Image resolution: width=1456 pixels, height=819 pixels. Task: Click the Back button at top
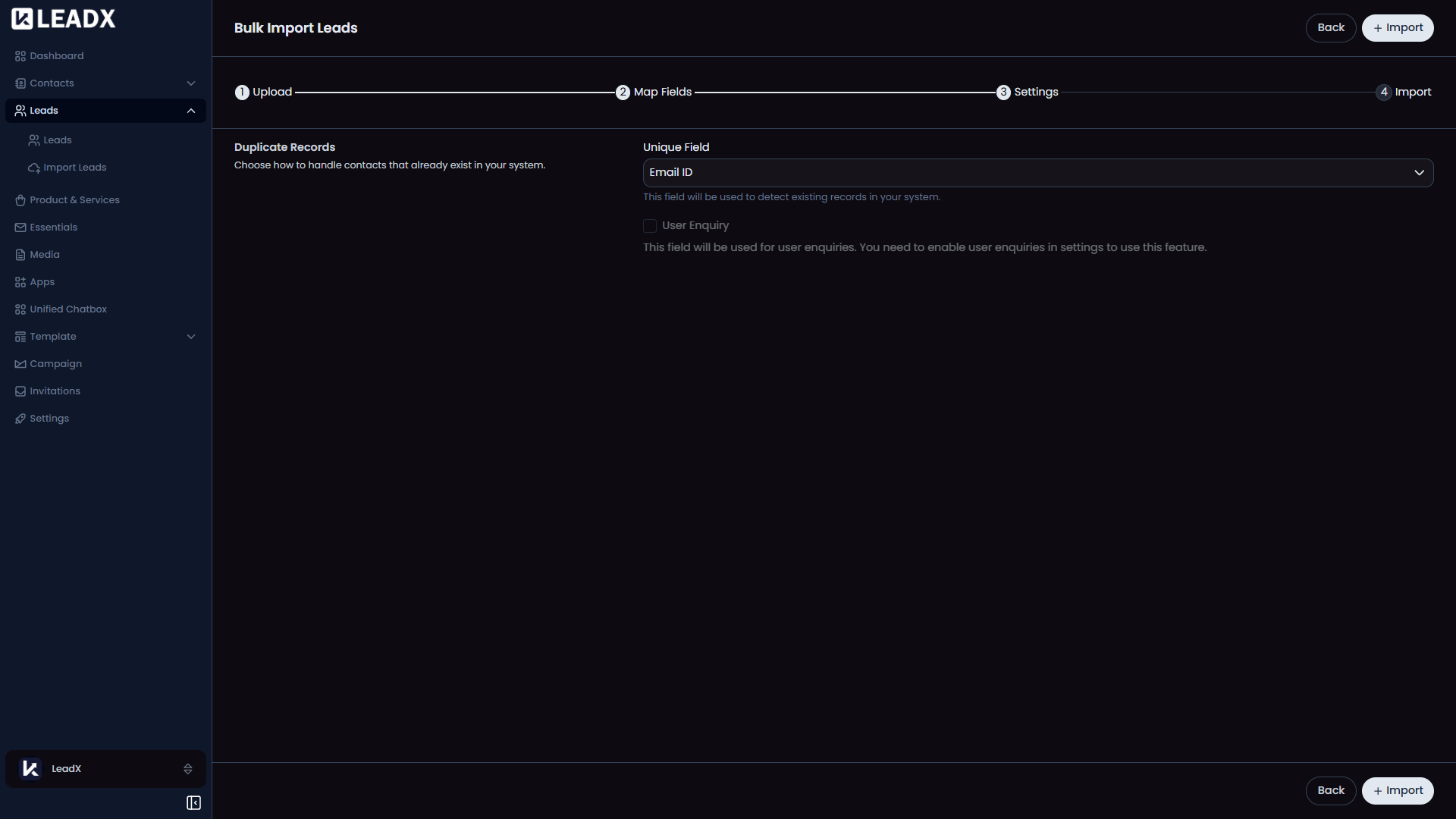pyautogui.click(x=1331, y=27)
